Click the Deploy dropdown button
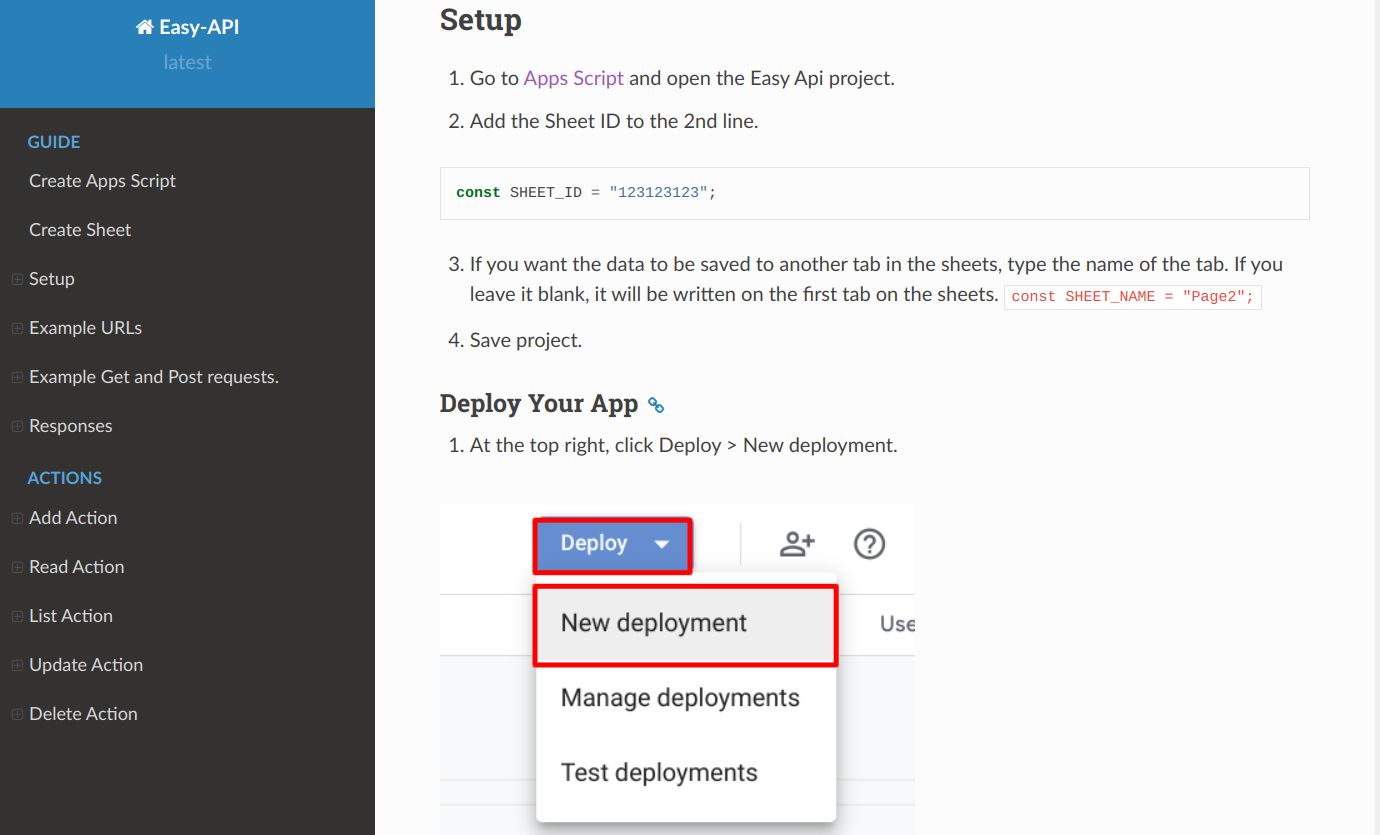The image size is (1380, 835). point(613,545)
